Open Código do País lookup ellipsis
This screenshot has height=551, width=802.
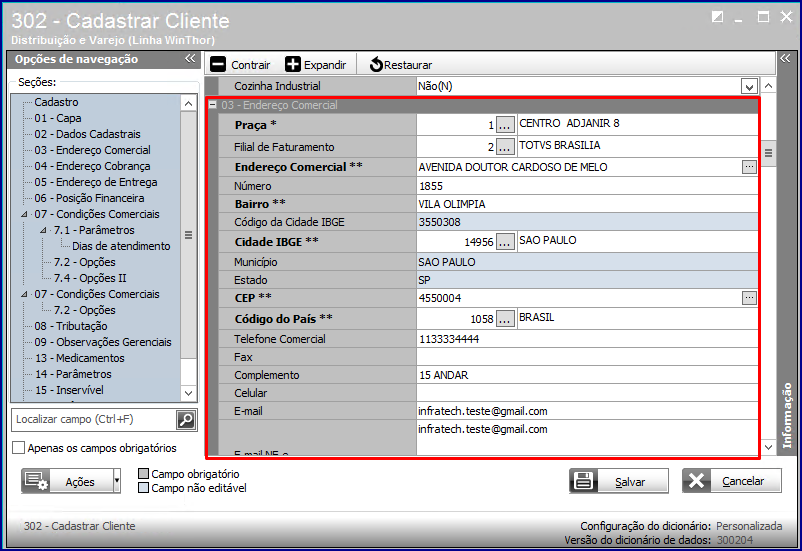click(x=505, y=319)
